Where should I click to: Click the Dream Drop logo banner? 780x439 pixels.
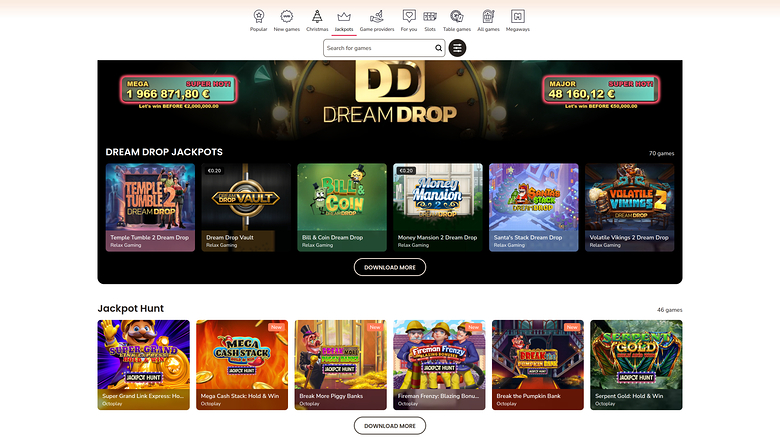point(390,92)
